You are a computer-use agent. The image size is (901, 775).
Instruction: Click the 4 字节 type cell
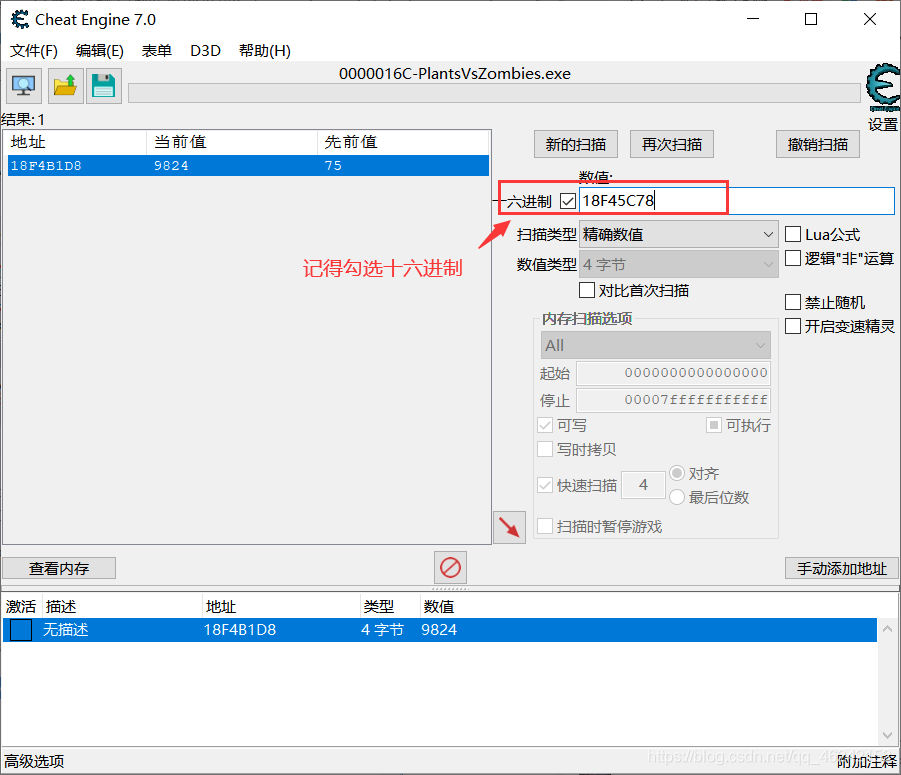[x=382, y=630]
